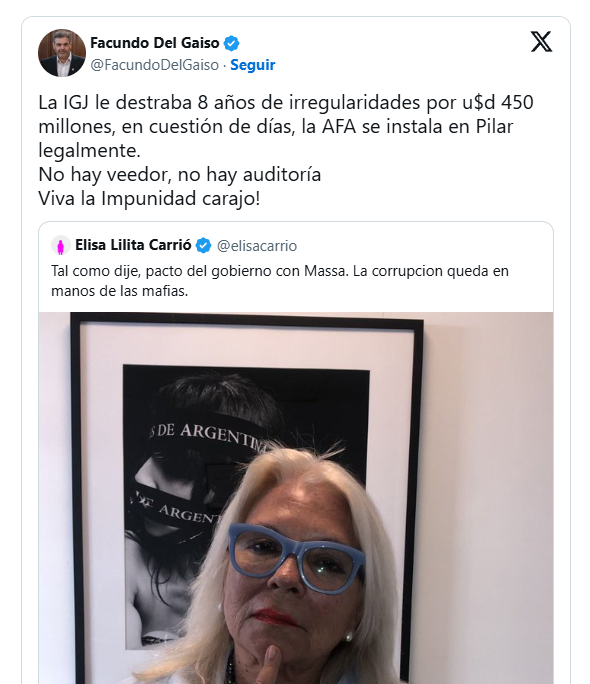Click Facundo Del Gaiso's verified badge
The image size is (590, 684).
(232, 43)
